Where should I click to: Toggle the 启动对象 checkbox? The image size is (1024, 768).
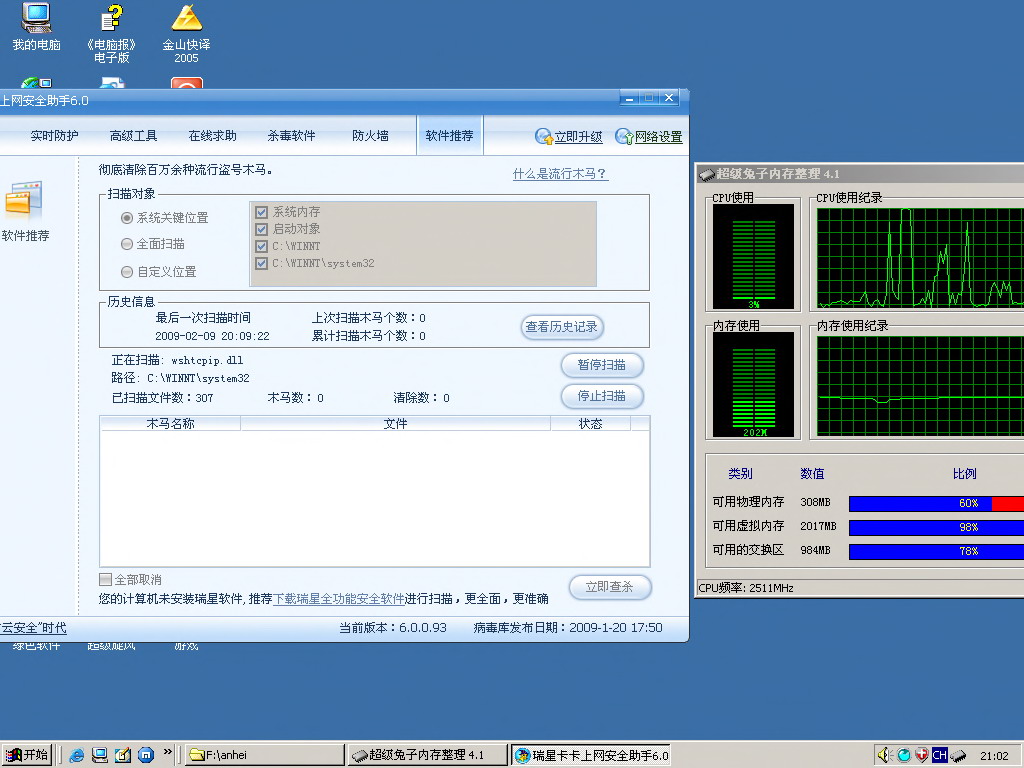(x=262, y=229)
